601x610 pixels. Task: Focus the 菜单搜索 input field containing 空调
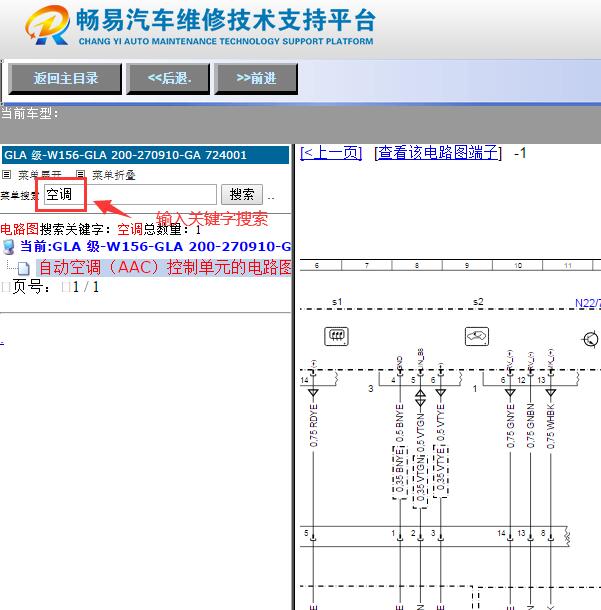tap(130, 195)
